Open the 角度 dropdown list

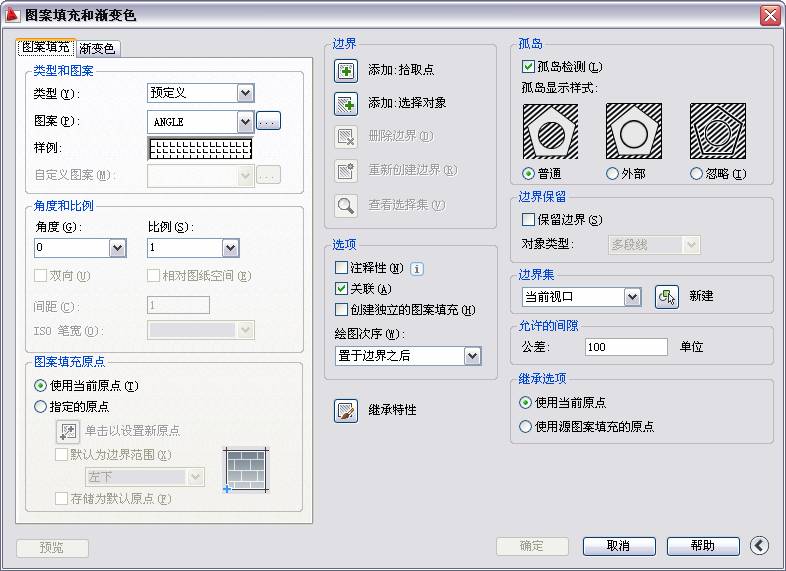point(117,248)
